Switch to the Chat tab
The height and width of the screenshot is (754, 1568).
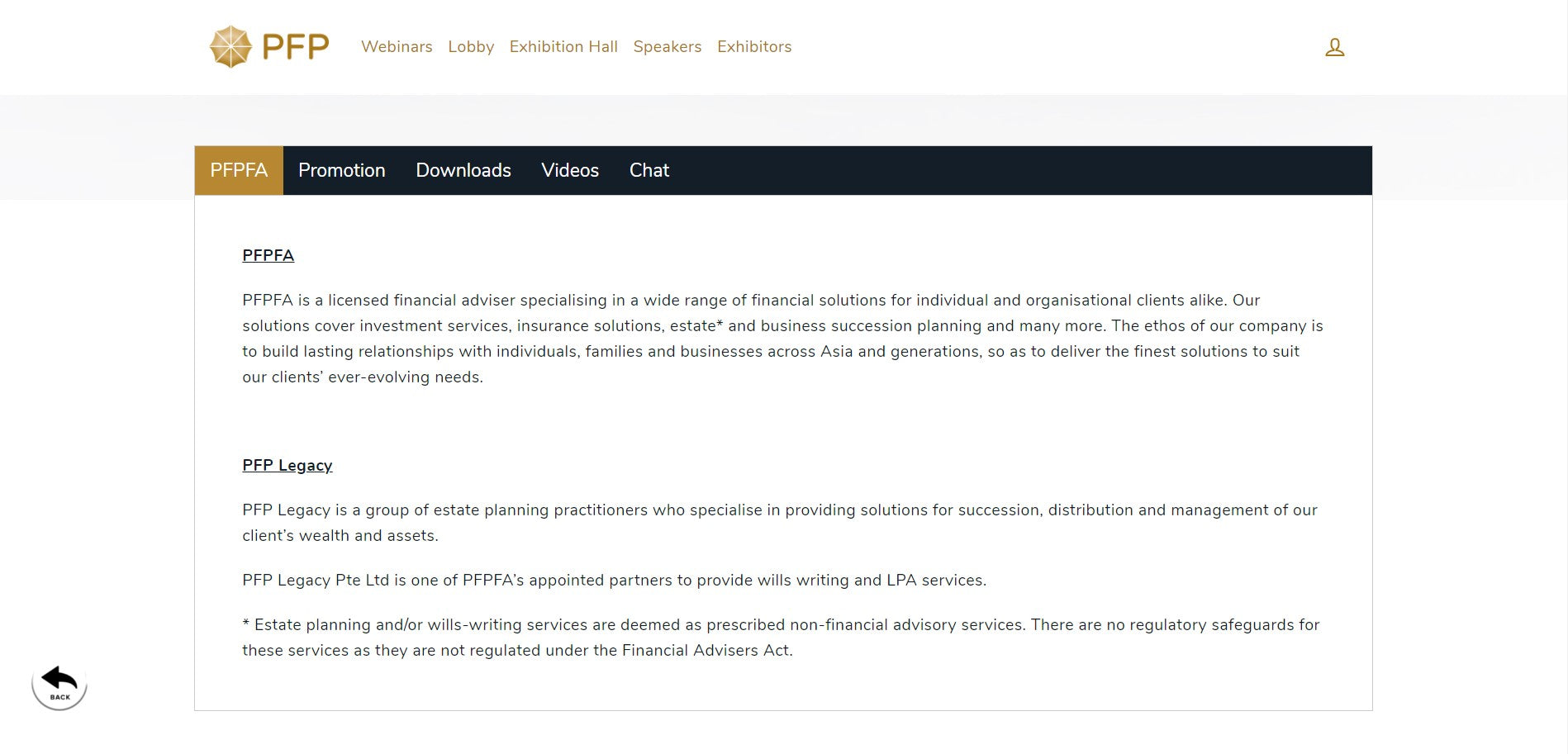649,171
